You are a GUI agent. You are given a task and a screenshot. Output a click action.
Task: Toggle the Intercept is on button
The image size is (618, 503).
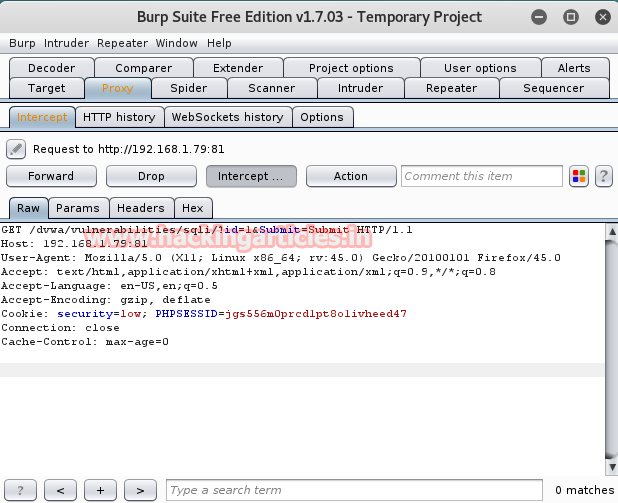pyautogui.click(x=251, y=176)
